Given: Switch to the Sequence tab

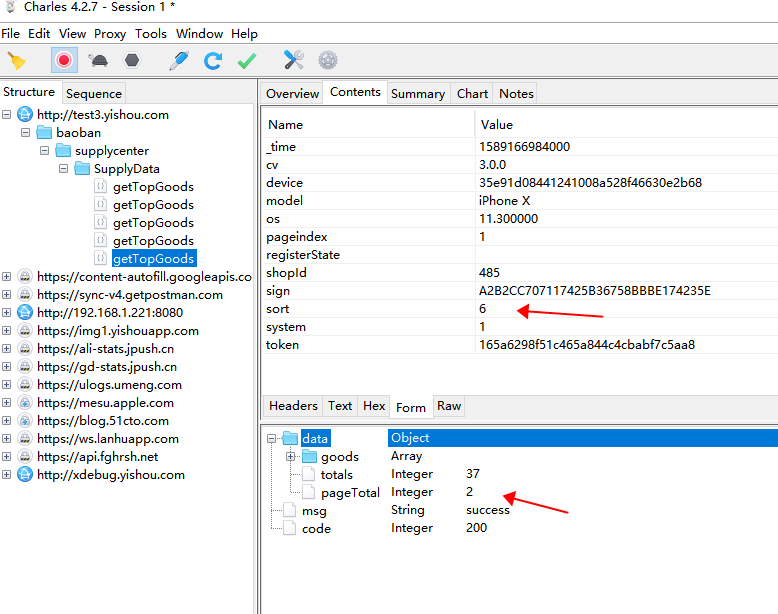Looking at the screenshot, I should (94, 93).
